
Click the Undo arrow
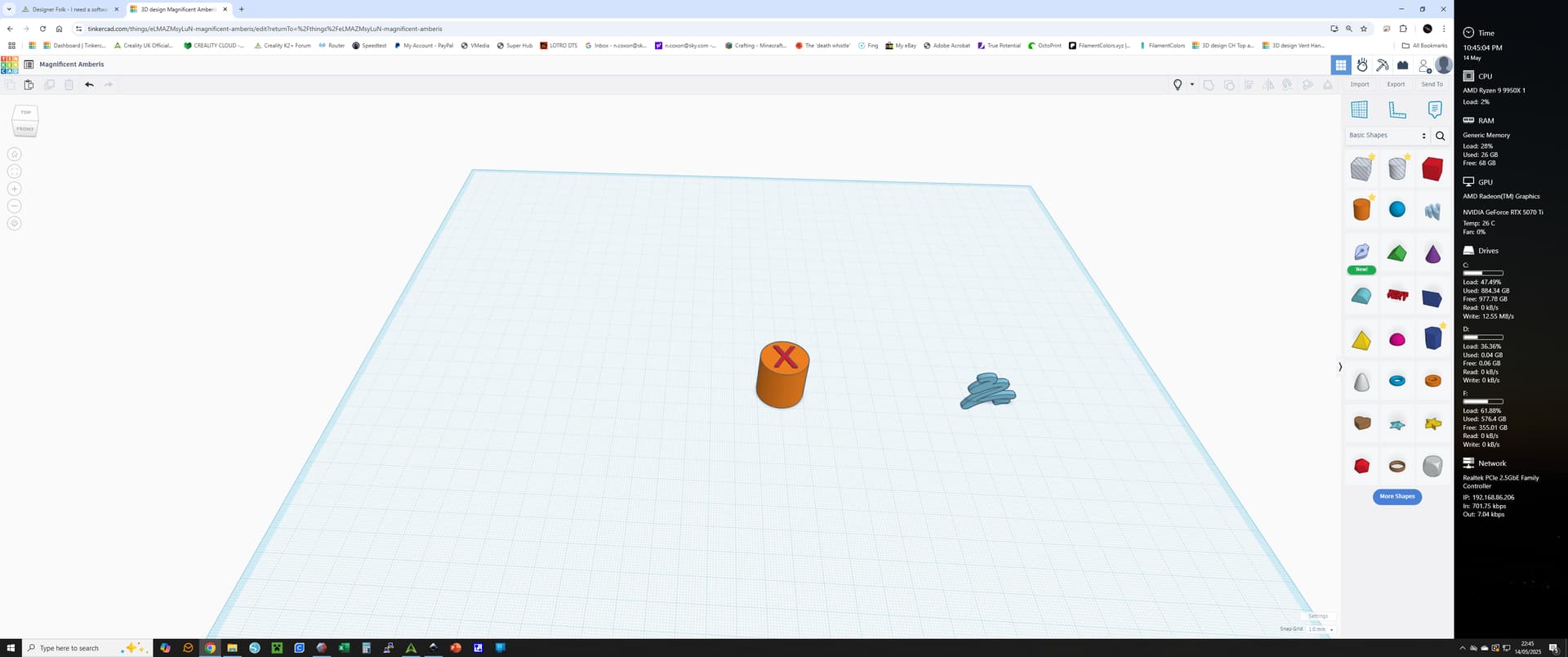[x=89, y=85]
